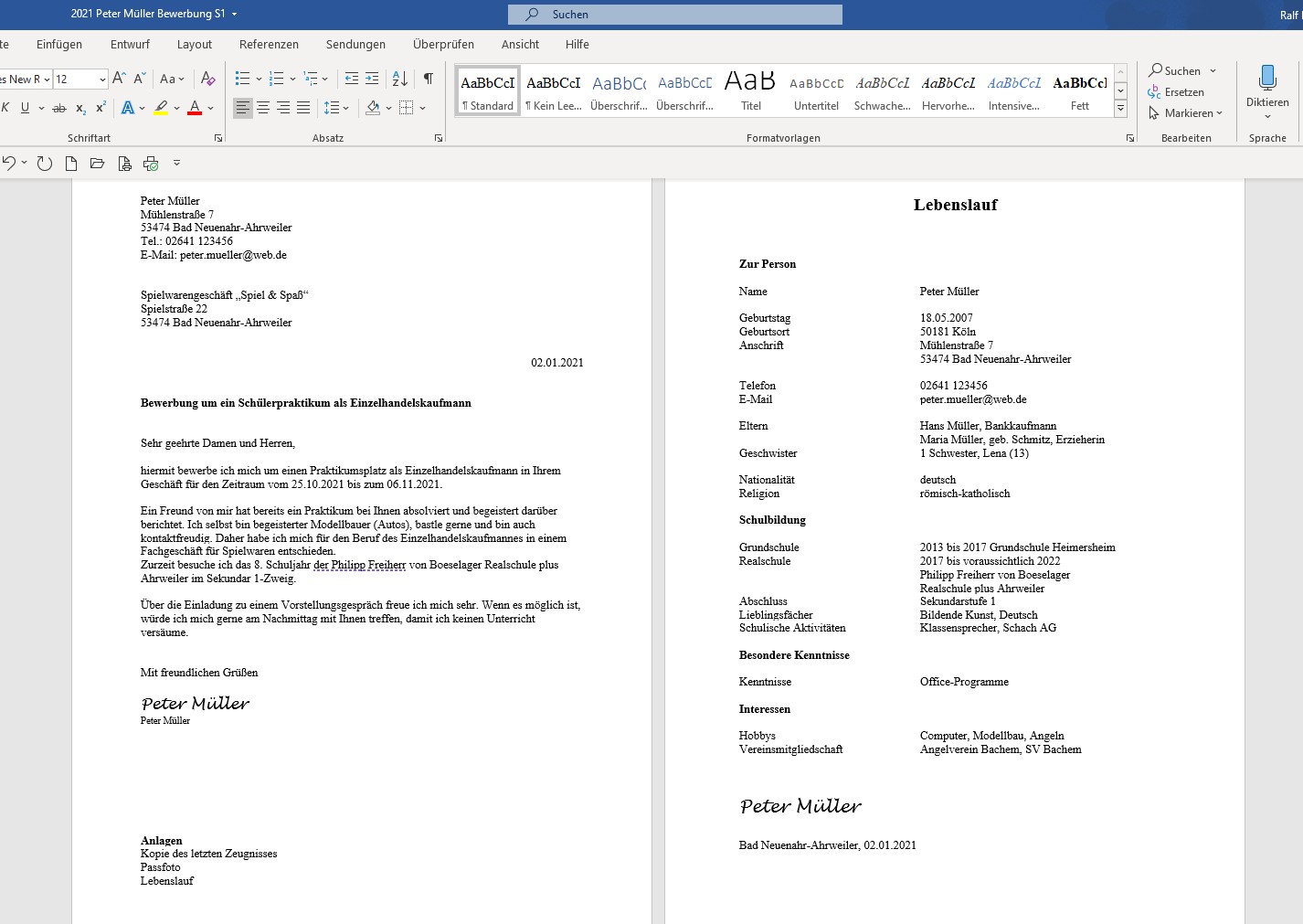The width and height of the screenshot is (1303, 924).
Task: Undo the last action
Action: [x=9, y=163]
